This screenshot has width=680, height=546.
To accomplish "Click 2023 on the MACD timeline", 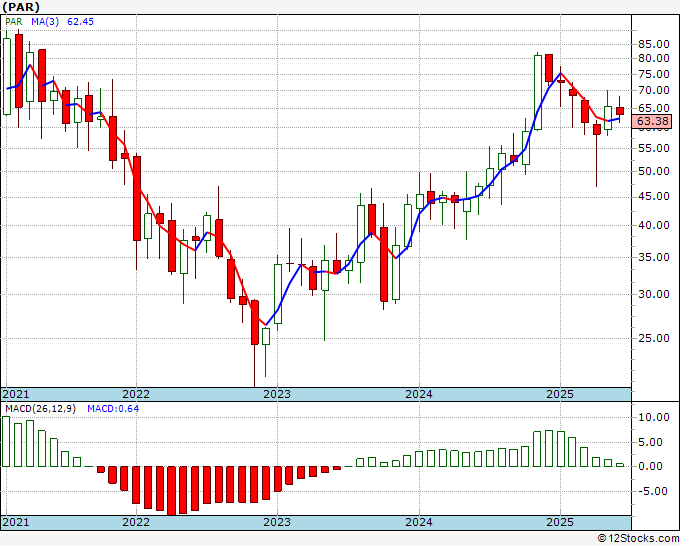I will (x=277, y=522).
